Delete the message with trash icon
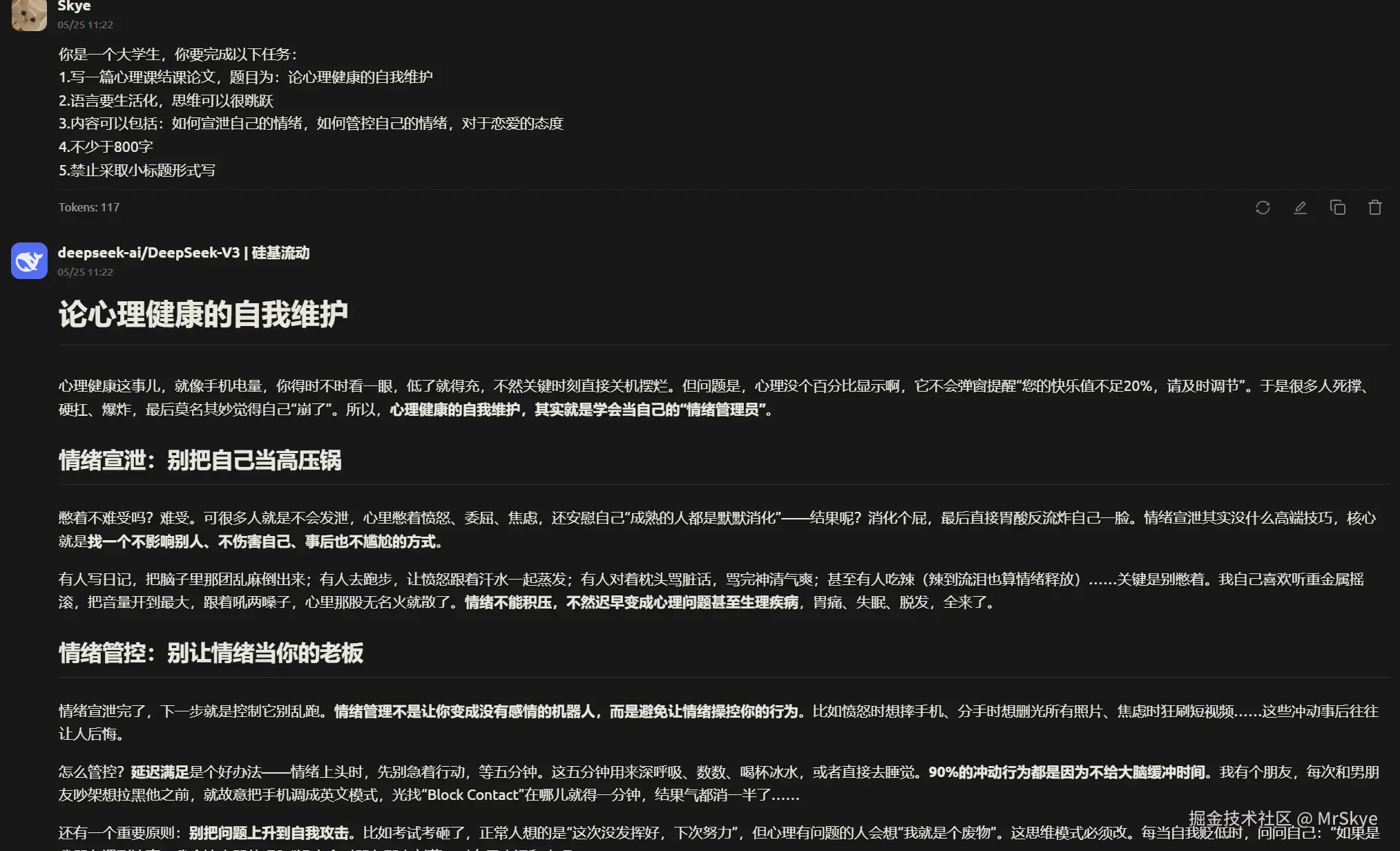The height and width of the screenshot is (851, 1400). (1374, 207)
